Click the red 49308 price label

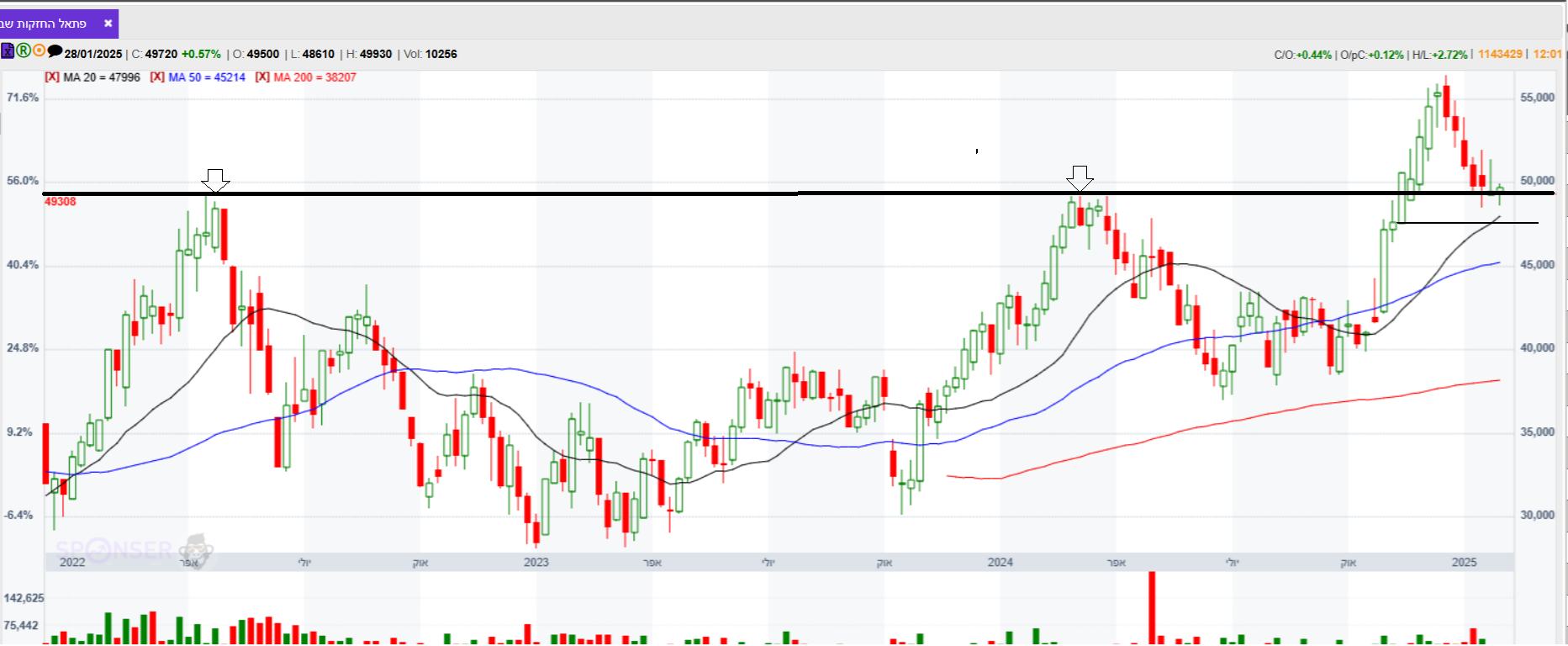pos(60,202)
